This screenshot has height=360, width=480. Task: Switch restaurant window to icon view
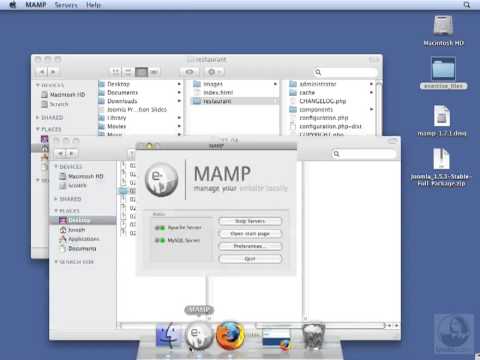116,72
